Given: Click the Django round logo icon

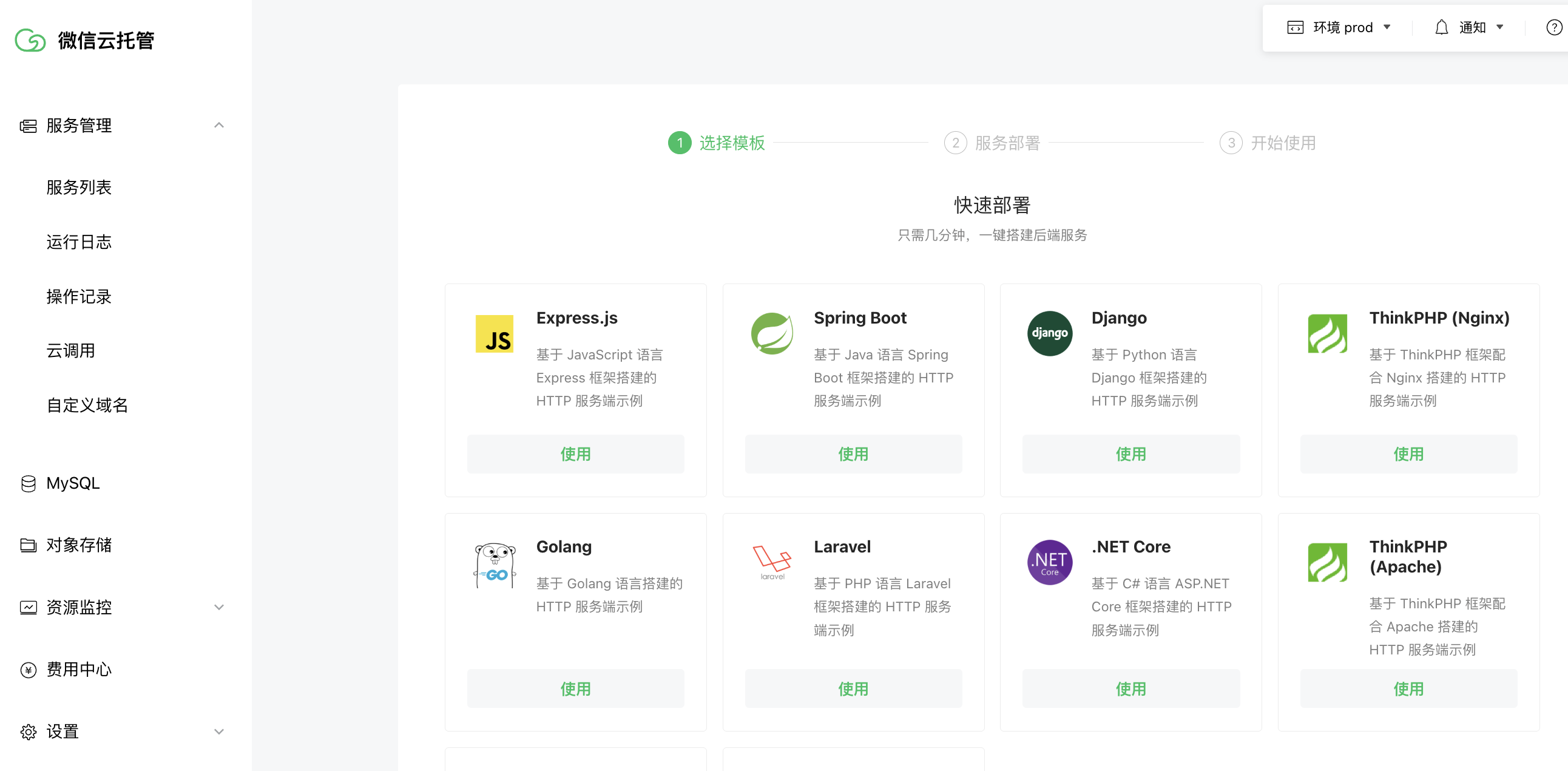Looking at the screenshot, I should pos(1049,333).
